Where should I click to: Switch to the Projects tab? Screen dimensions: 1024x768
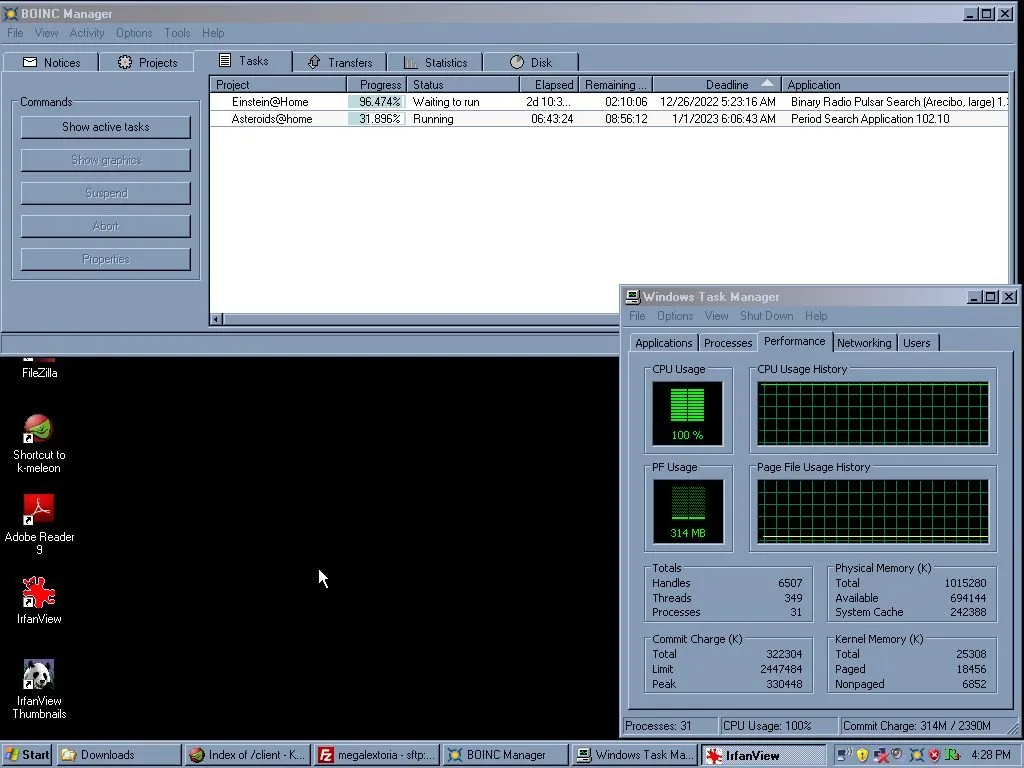pyautogui.click(x=147, y=63)
